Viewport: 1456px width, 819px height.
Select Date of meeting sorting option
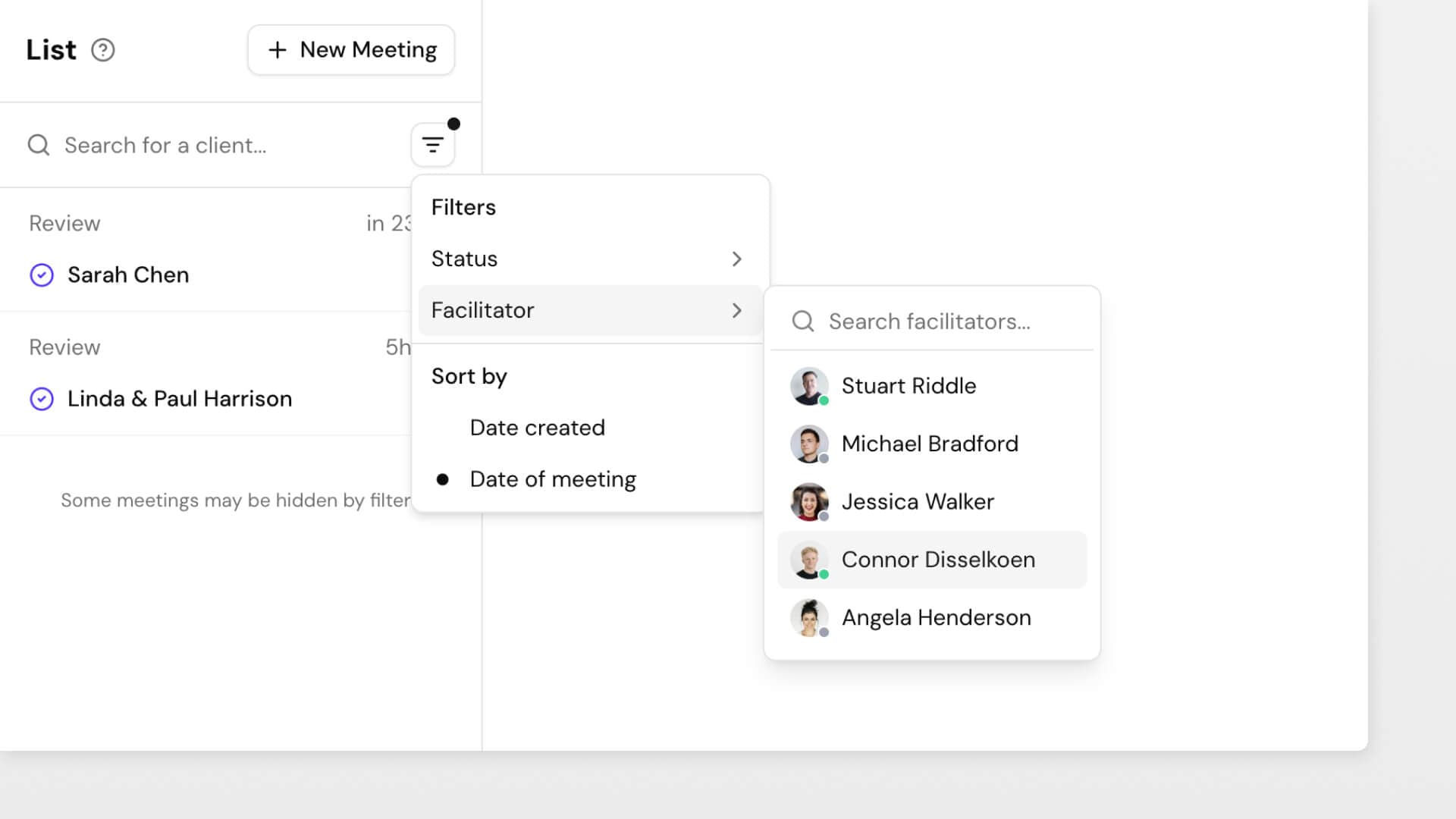coord(553,479)
